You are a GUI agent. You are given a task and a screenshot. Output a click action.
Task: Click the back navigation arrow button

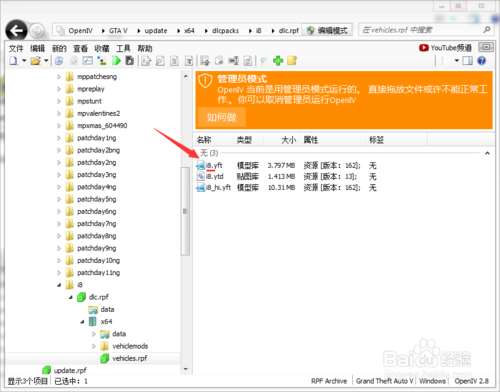(x=16, y=31)
